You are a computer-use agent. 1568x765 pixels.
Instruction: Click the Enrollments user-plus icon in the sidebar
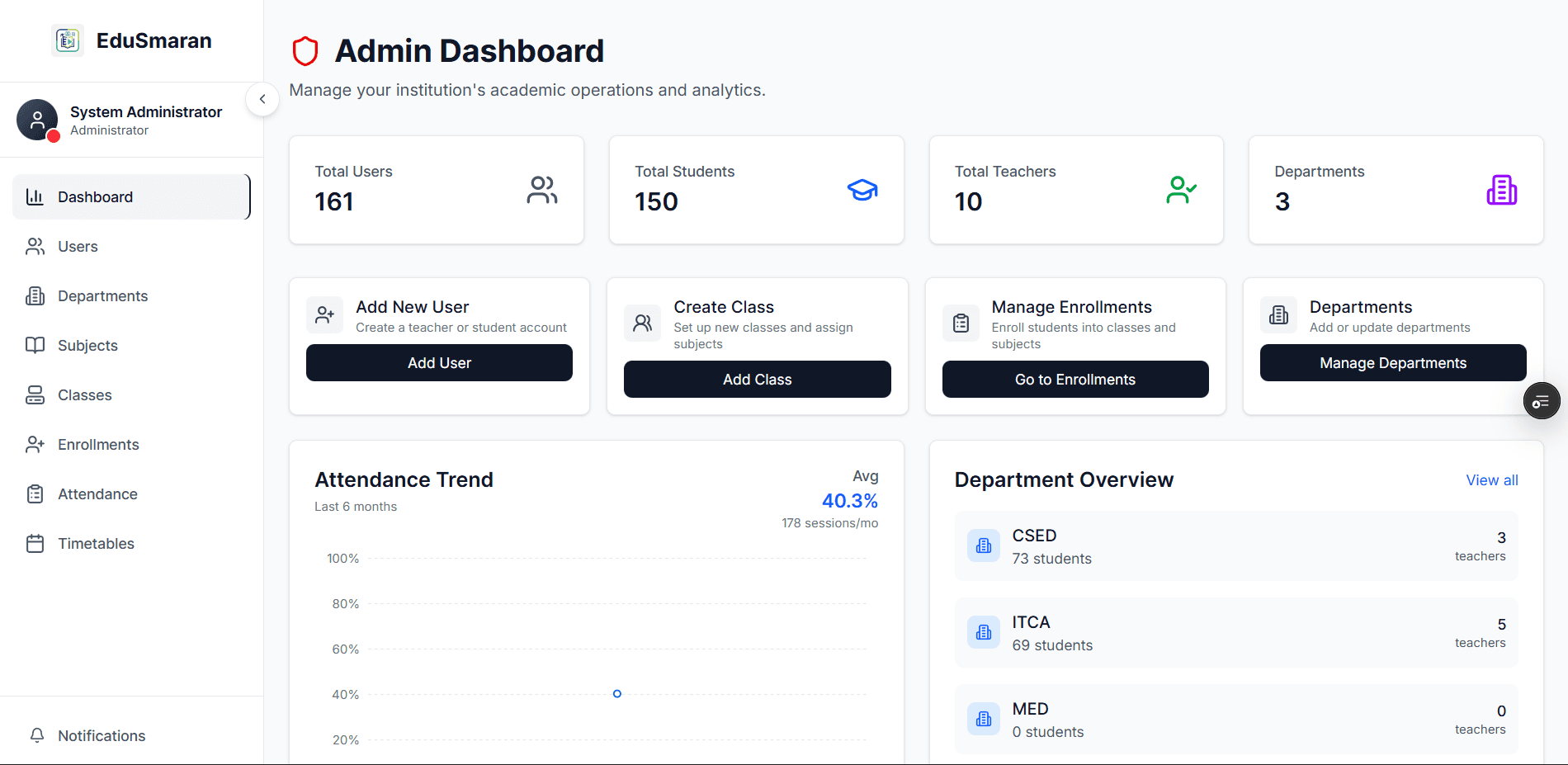[35, 445]
